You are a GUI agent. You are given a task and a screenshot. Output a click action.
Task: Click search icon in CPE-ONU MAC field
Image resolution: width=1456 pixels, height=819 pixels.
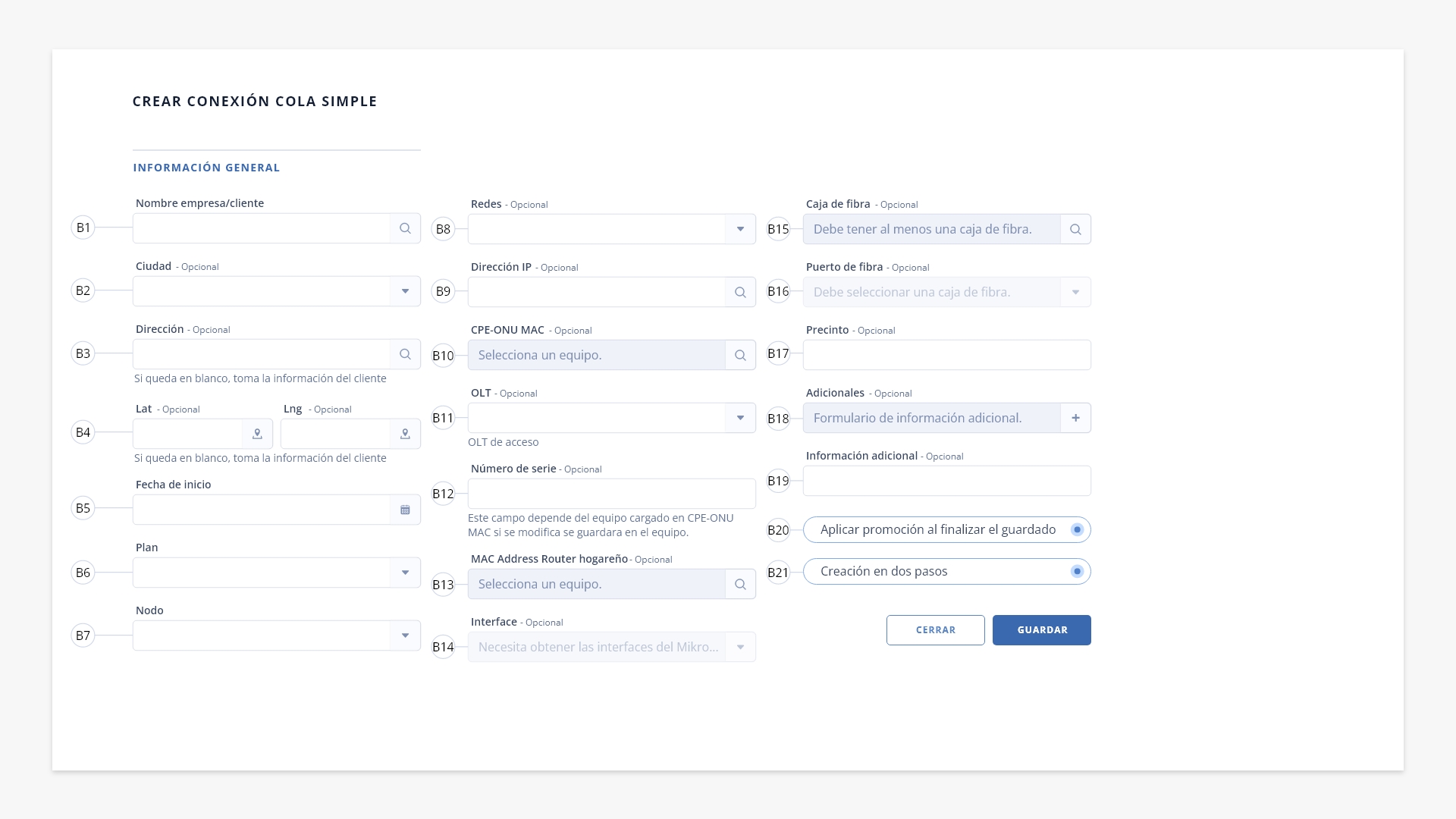tap(740, 355)
